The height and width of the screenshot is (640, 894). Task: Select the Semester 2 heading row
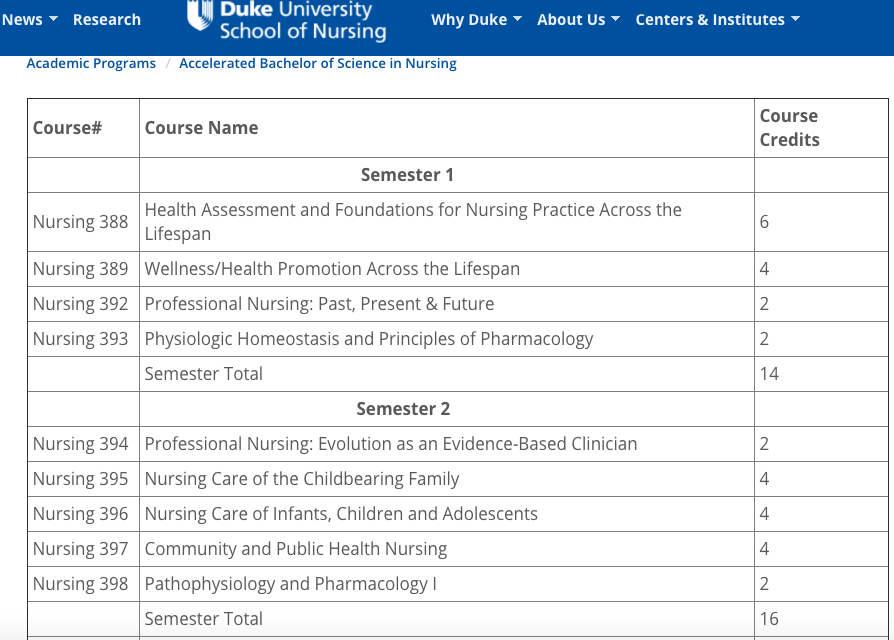pos(403,409)
